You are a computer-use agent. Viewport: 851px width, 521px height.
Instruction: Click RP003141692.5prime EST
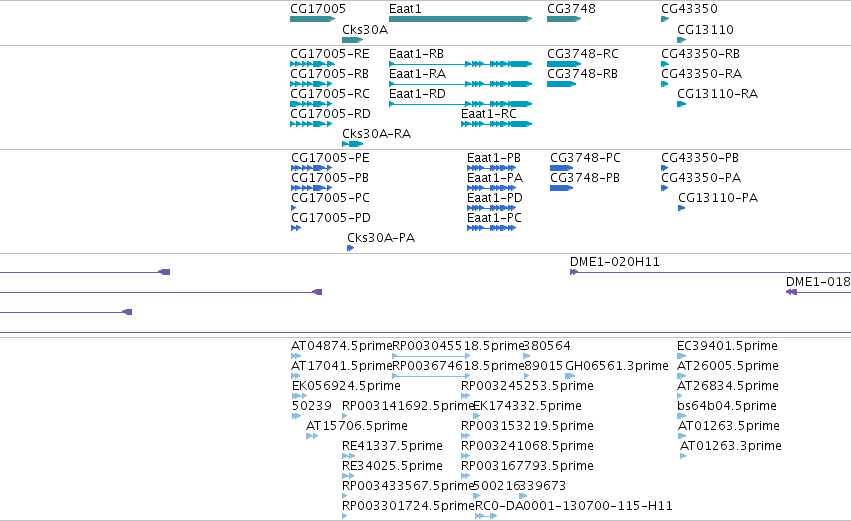[x=345, y=416]
